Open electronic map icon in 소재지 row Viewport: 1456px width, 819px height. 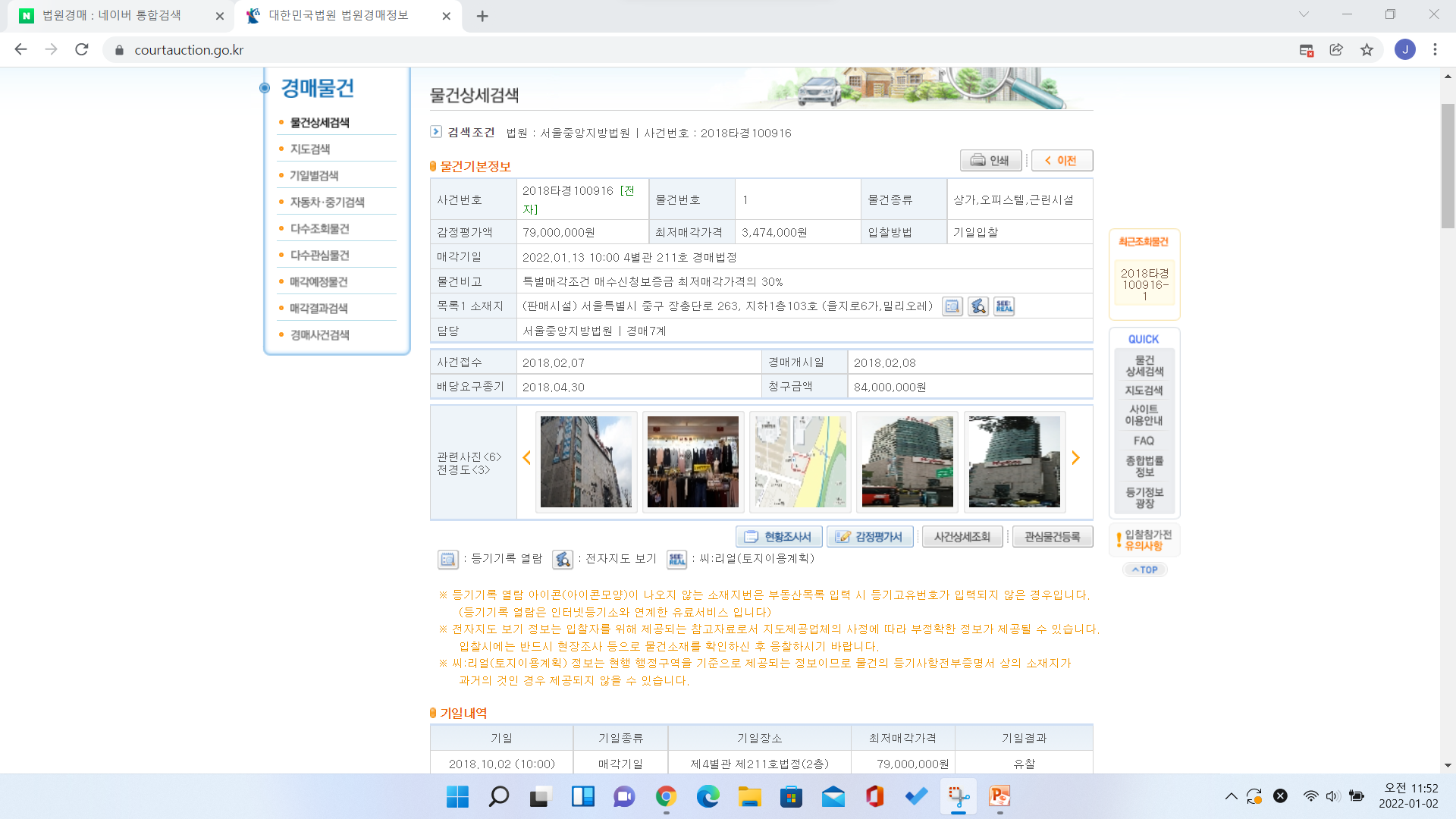978,306
